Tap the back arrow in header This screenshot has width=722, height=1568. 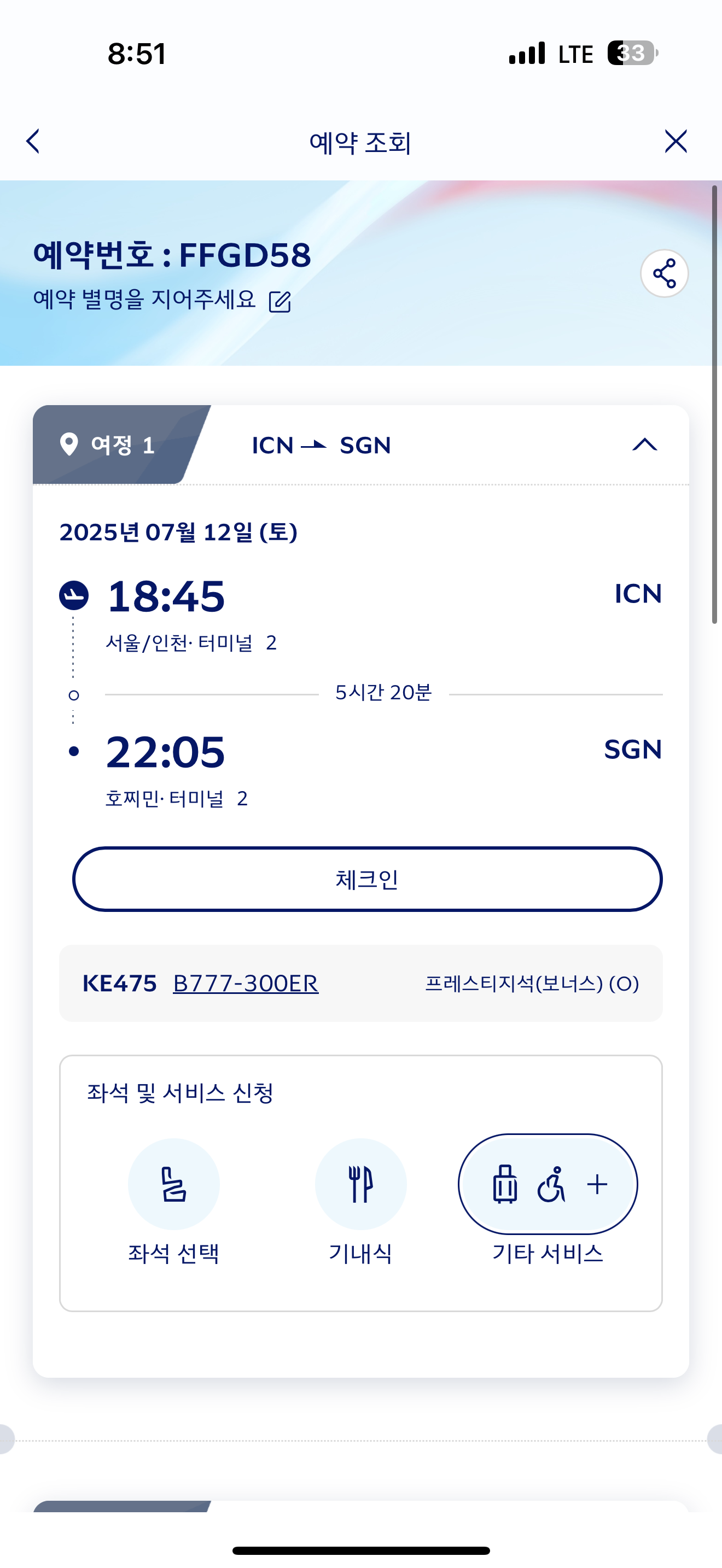click(33, 141)
